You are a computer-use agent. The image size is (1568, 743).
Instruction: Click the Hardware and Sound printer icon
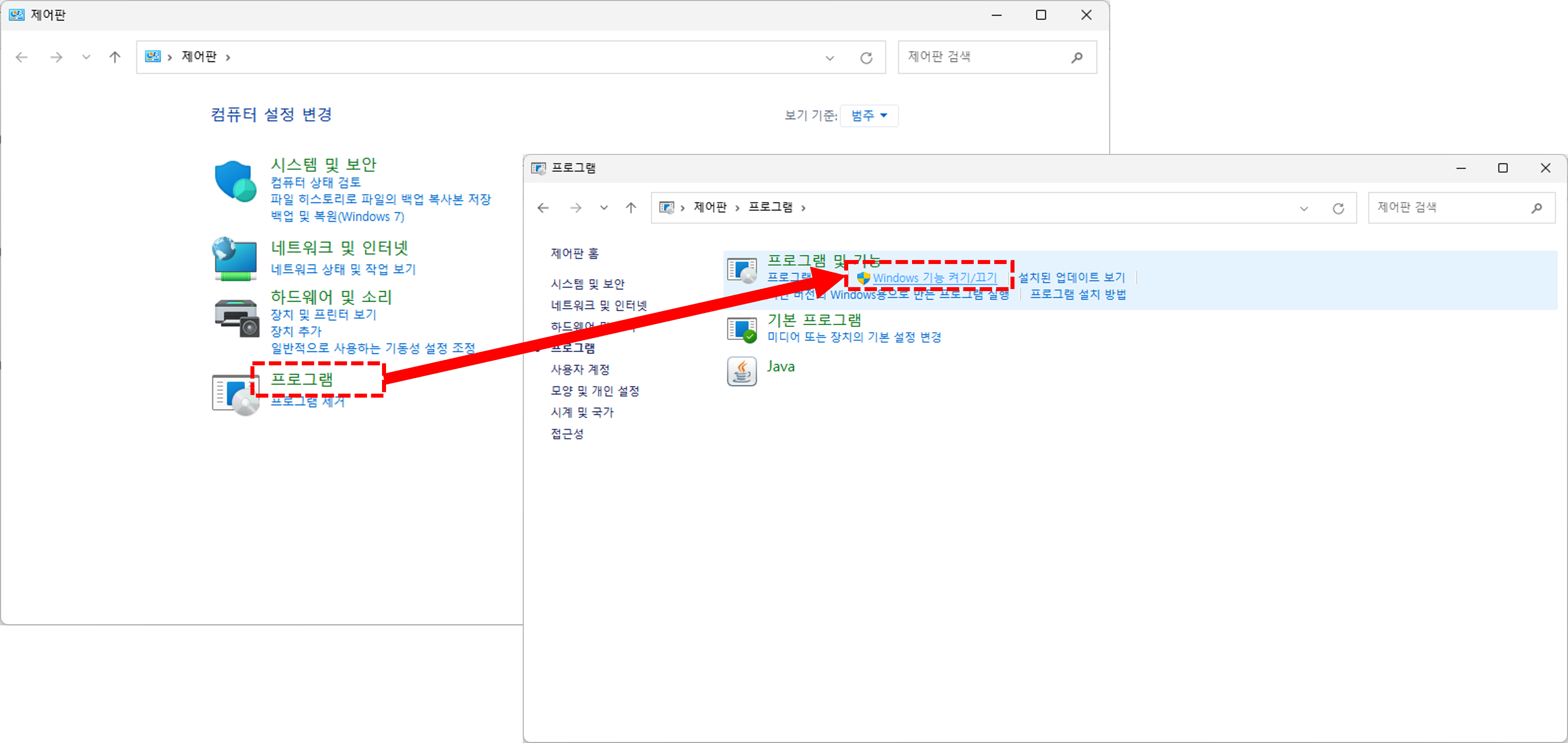pos(236,317)
